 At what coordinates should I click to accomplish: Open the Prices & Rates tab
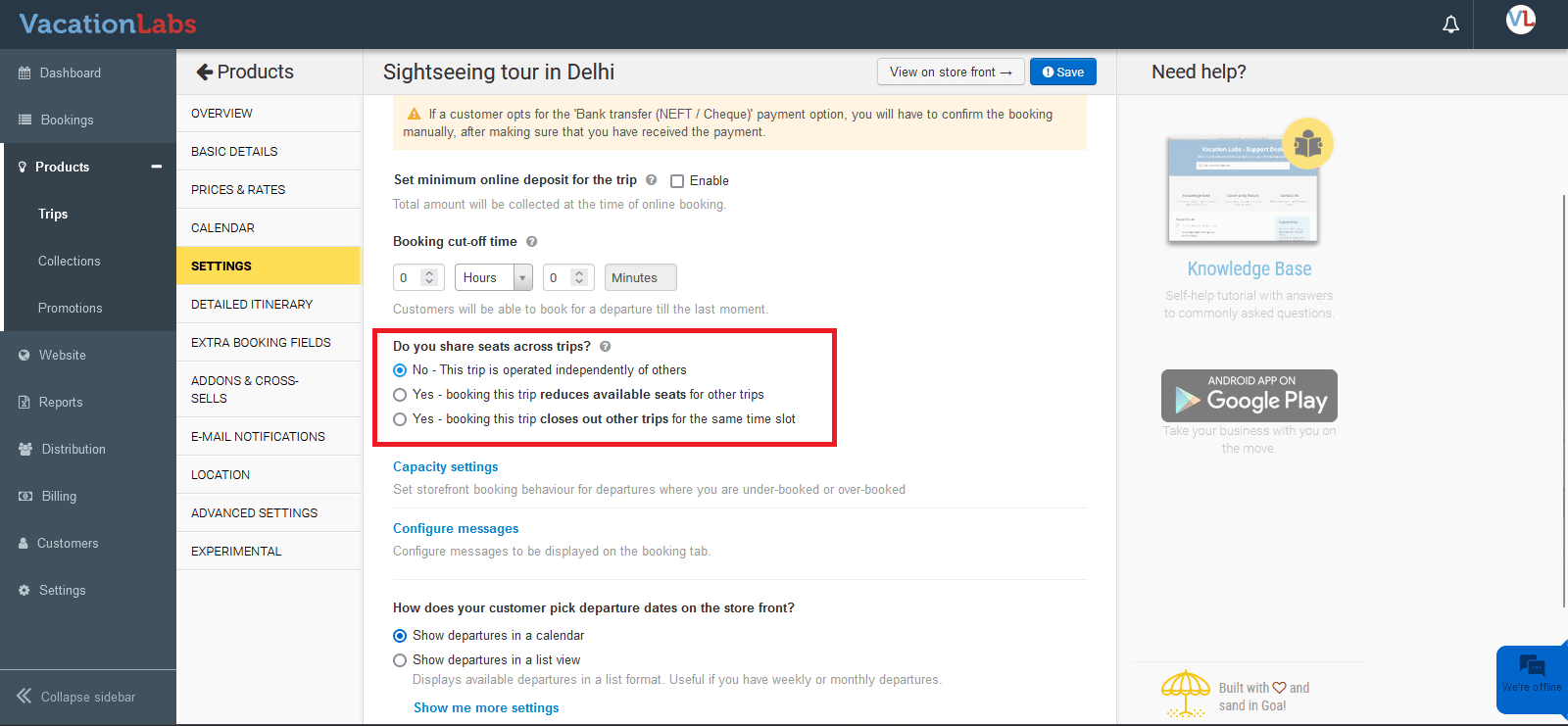[238, 190]
